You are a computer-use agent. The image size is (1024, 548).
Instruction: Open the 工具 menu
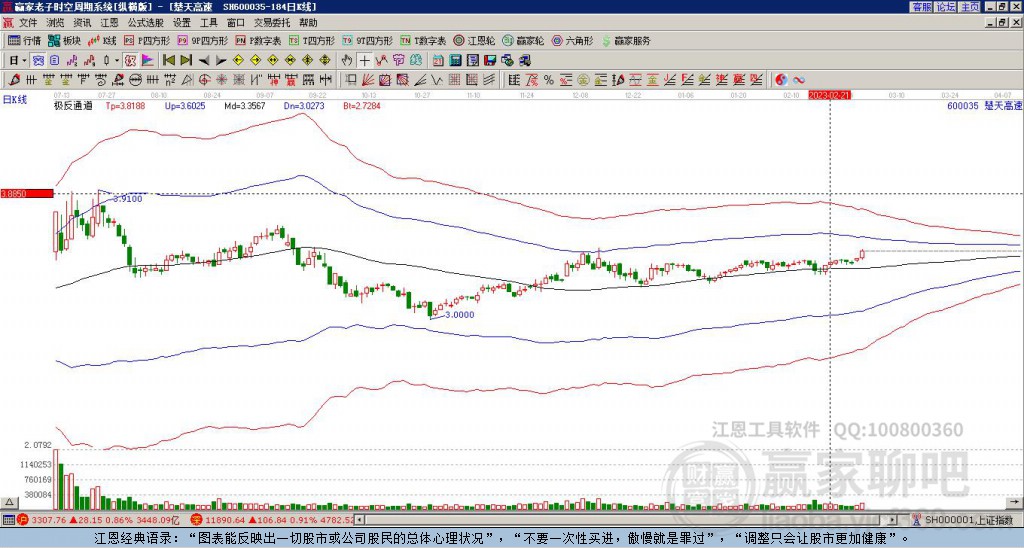[x=208, y=23]
